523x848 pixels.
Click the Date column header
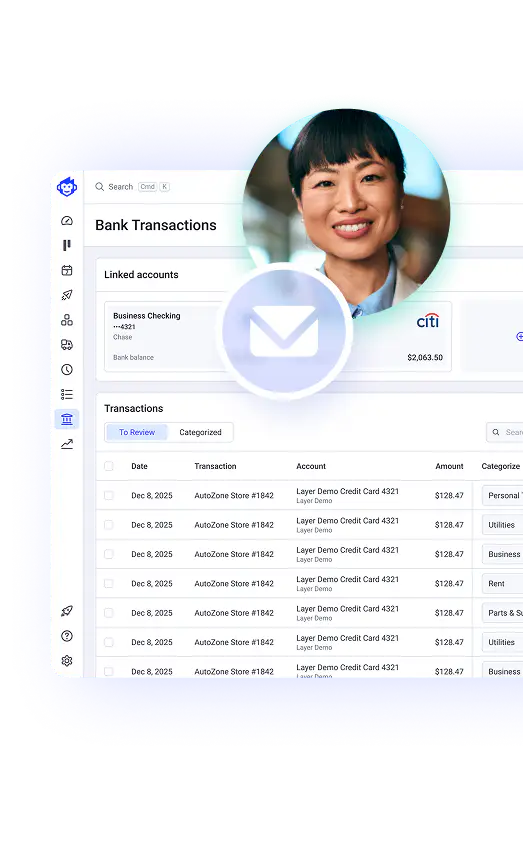pos(140,466)
